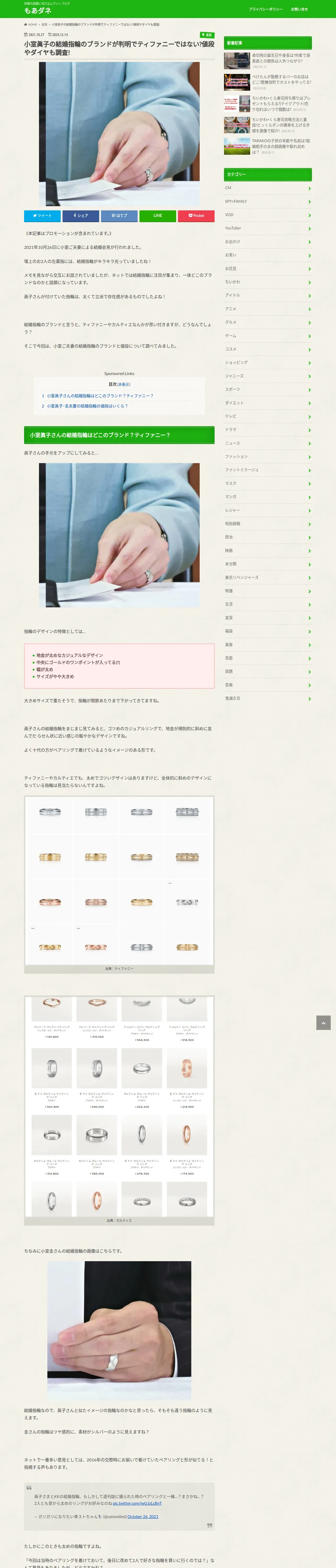Click the arrow icon beside スポーツ

coord(310,390)
